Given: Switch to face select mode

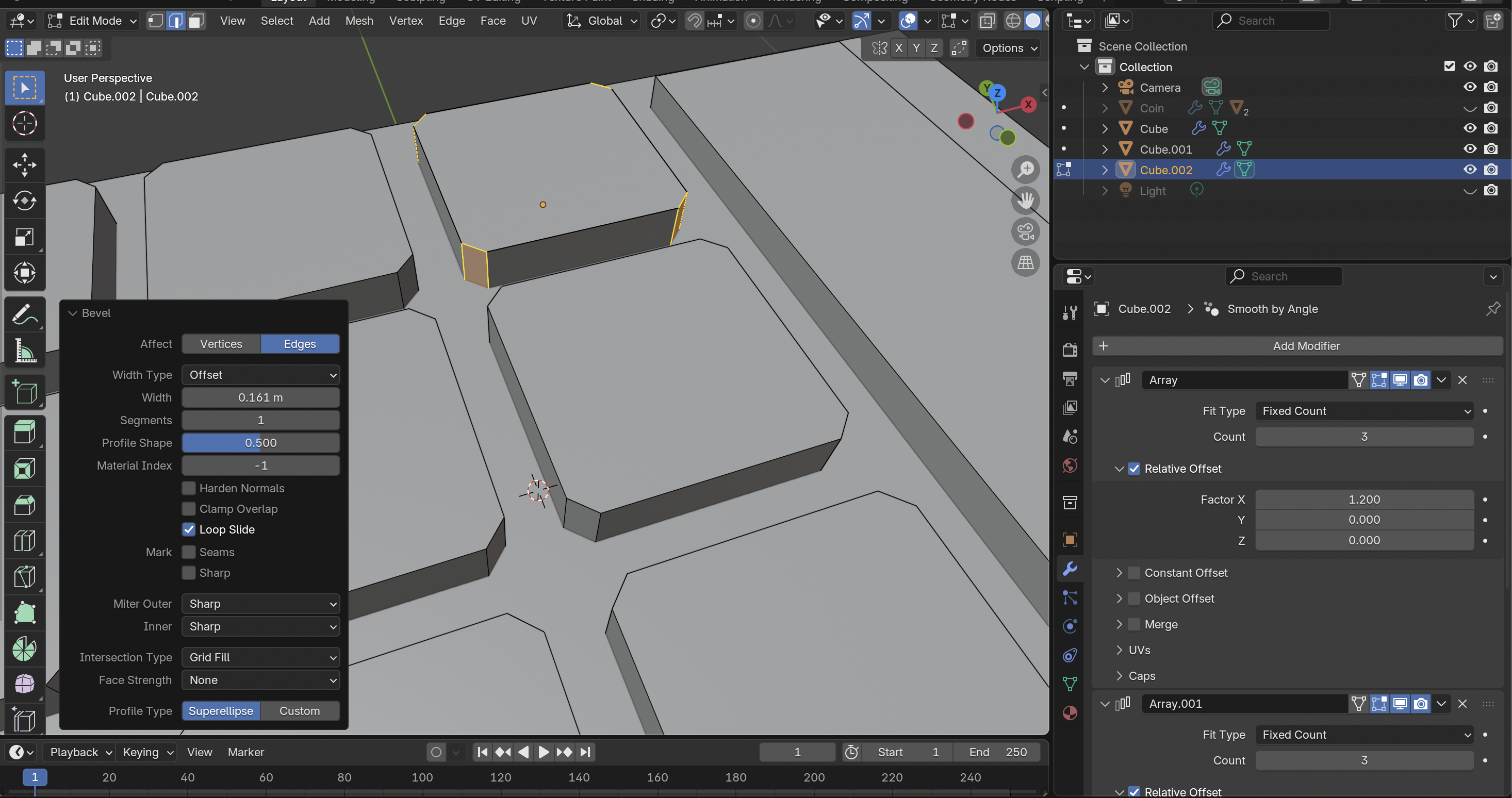Looking at the screenshot, I should point(196,21).
